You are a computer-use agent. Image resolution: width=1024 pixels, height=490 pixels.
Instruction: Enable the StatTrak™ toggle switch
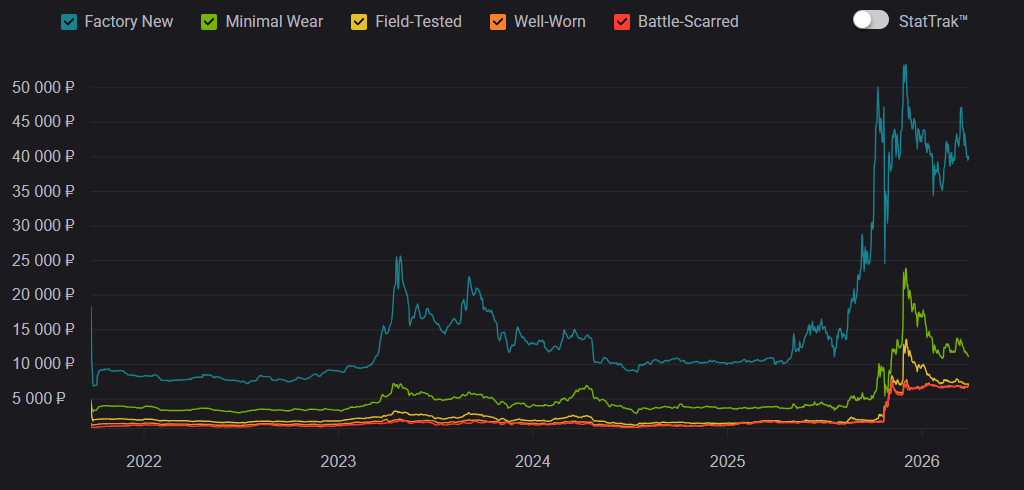(870, 20)
